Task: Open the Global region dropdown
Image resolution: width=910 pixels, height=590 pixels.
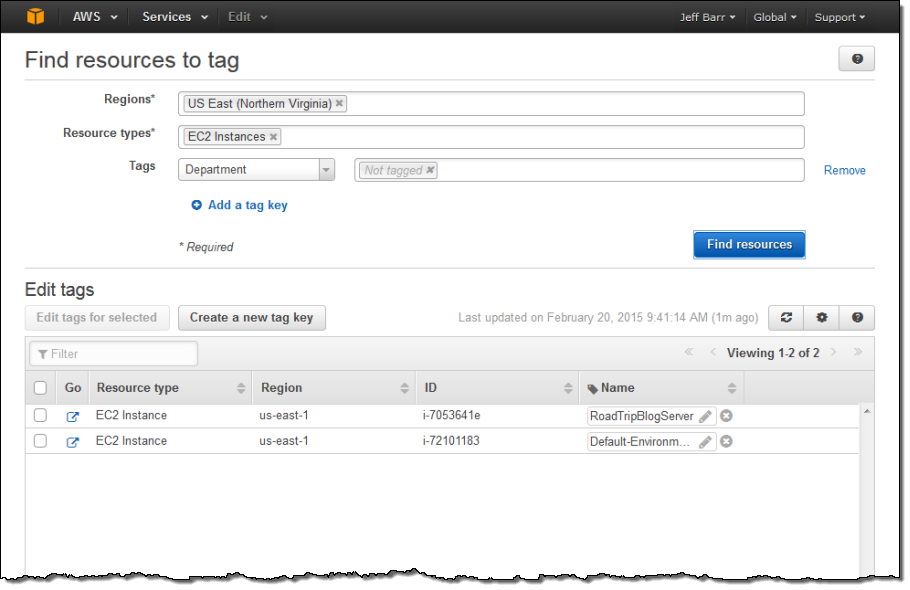Action: pyautogui.click(x=775, y=17)
